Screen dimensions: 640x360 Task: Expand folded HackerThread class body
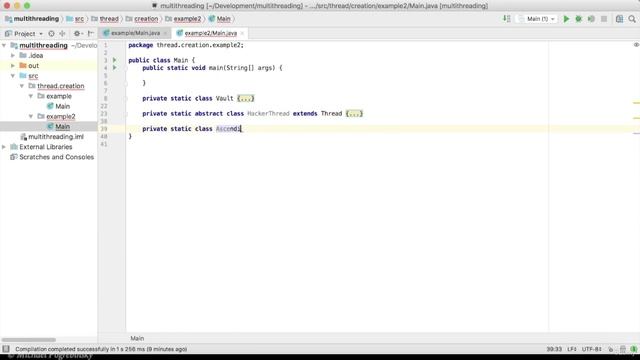click(354, 113)
